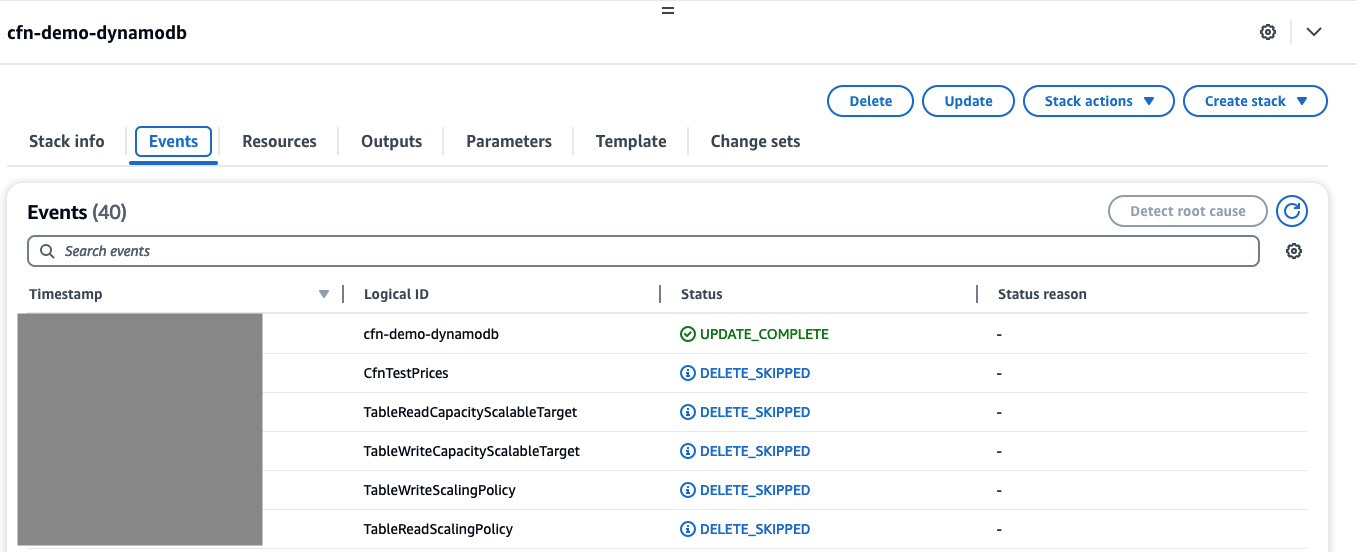Select TableWriteCapacityScalableTarget logical ID

[x=472, y=451]
